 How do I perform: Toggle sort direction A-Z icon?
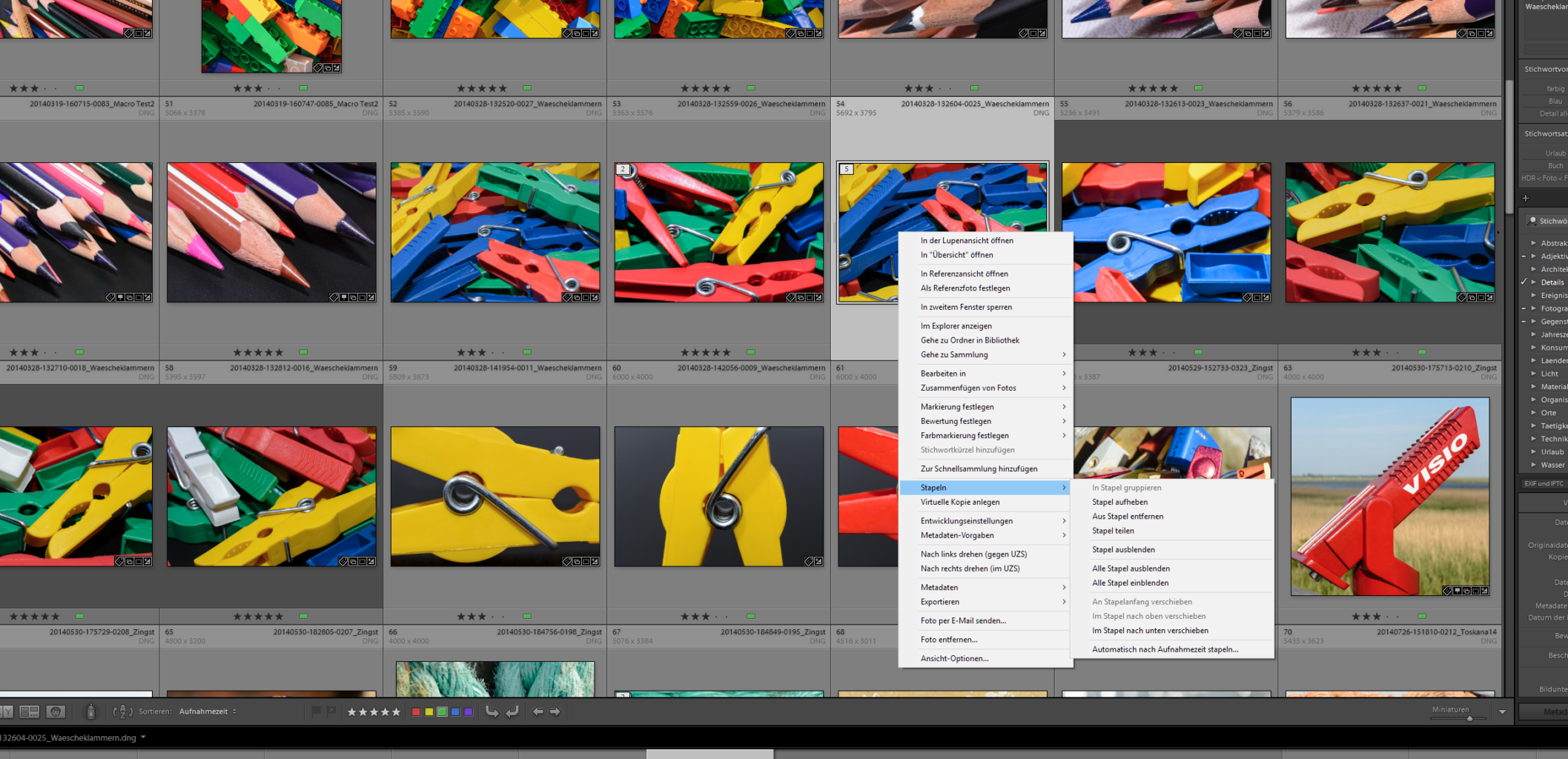tap(122, 712)
